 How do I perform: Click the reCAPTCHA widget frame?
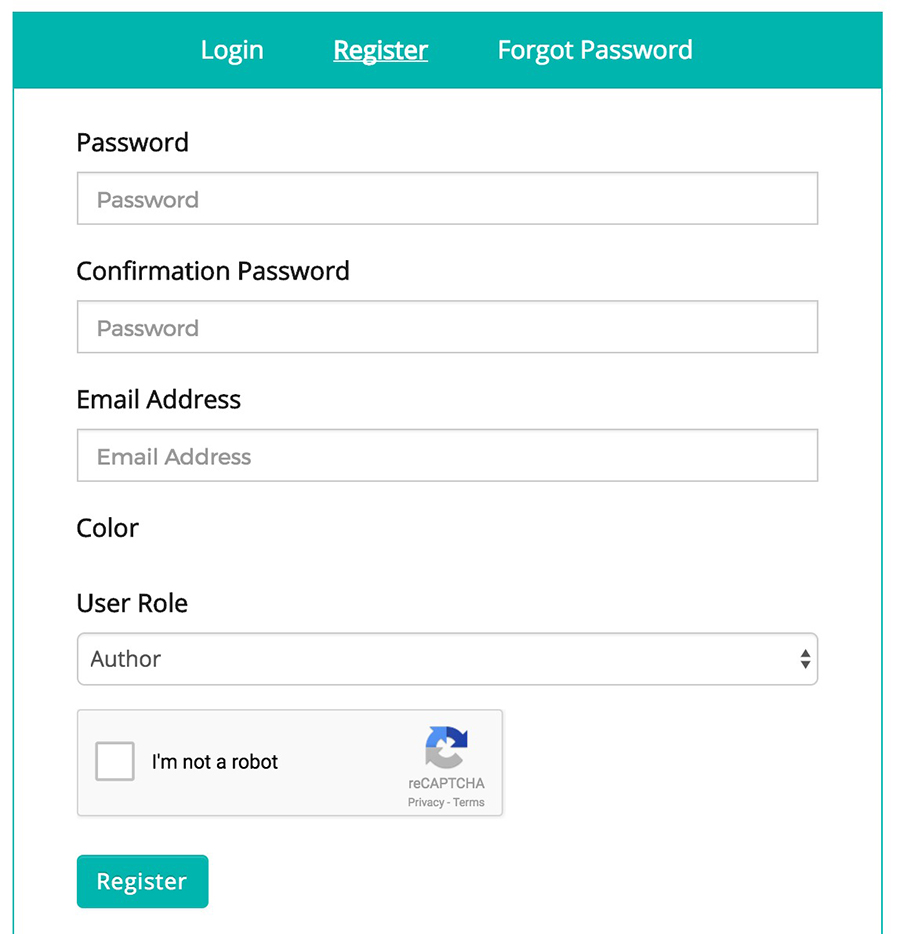coord(290,763)
